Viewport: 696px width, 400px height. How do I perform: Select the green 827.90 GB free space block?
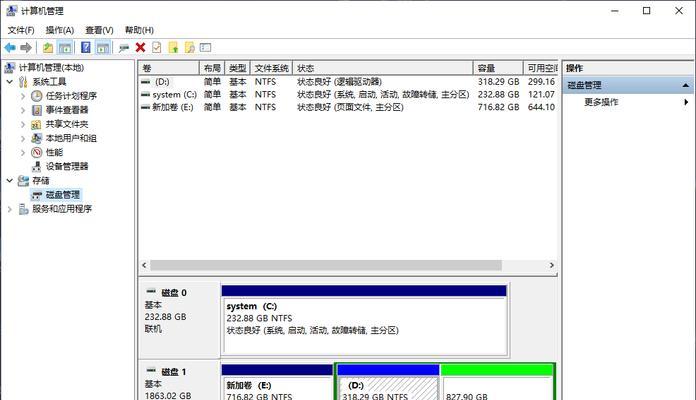[497, 382]
